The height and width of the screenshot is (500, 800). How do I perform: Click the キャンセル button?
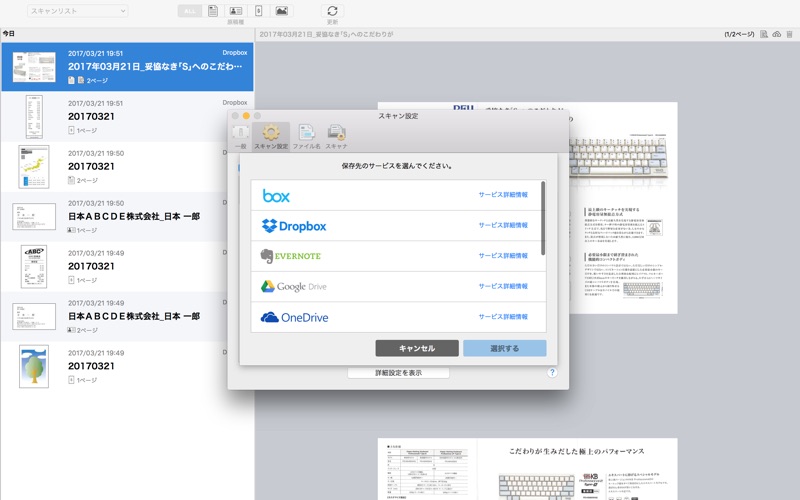click(417, 348)
